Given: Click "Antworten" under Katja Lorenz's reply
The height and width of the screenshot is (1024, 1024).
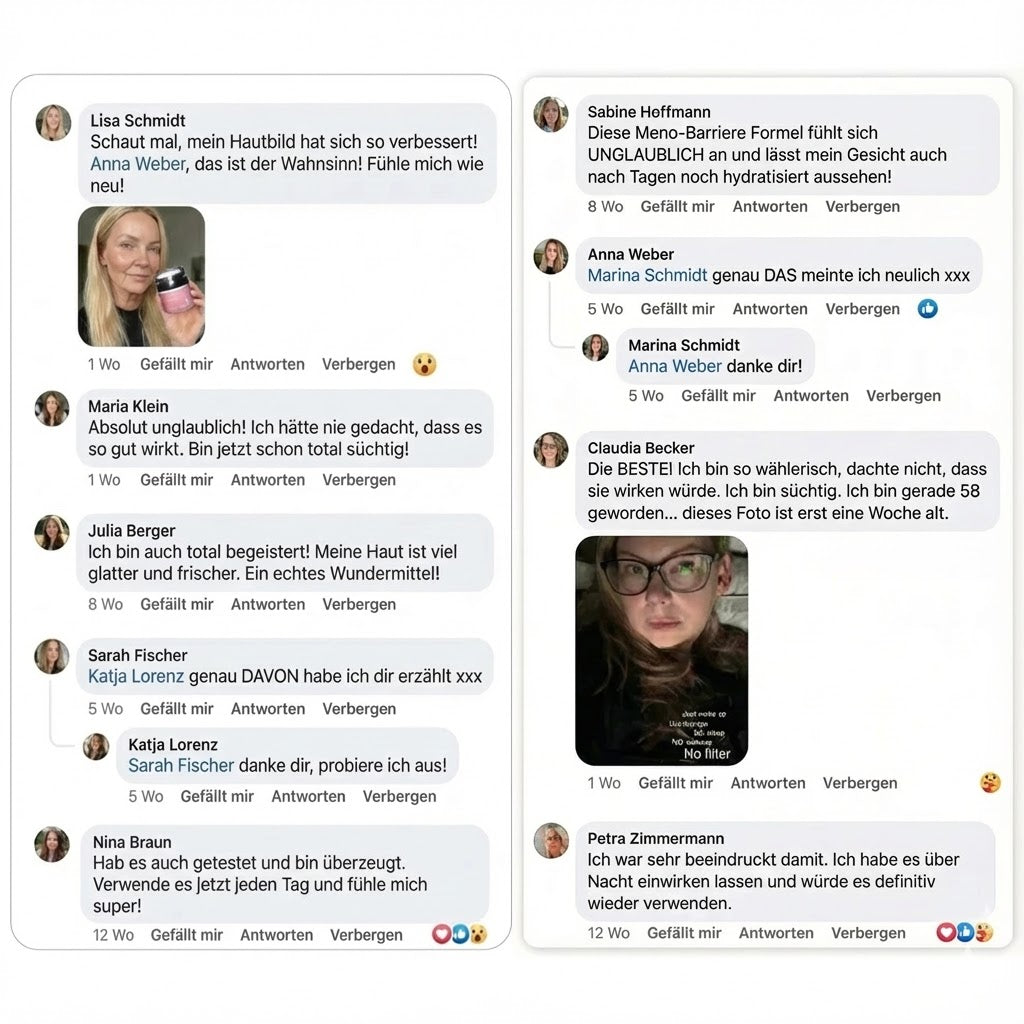Looking at the screenshot, I should tap(309, 796).
